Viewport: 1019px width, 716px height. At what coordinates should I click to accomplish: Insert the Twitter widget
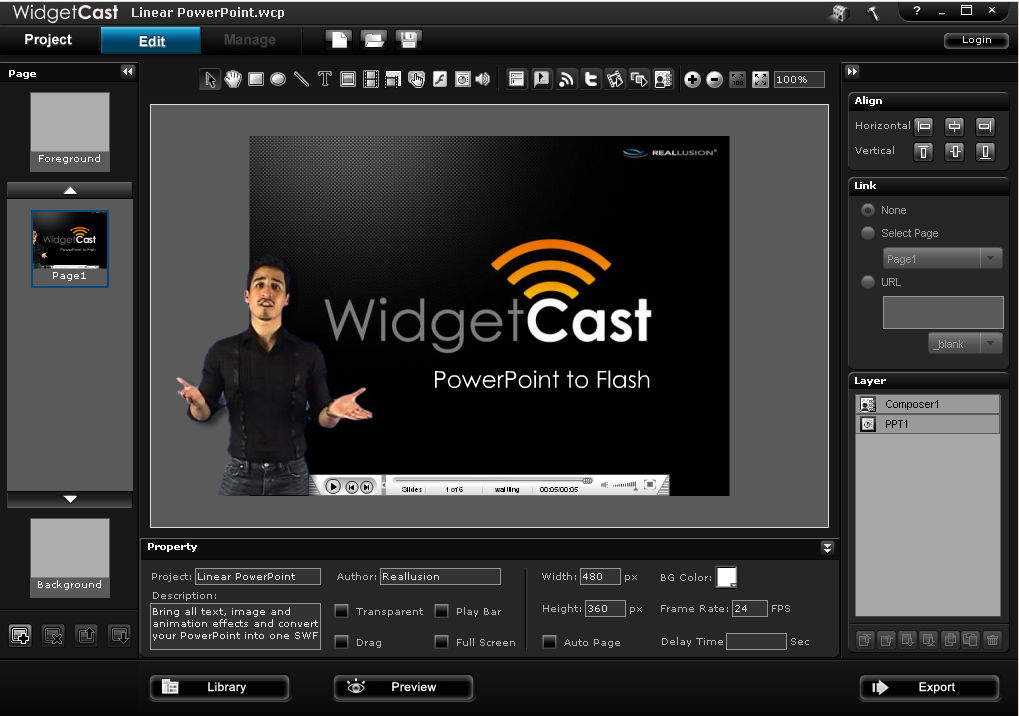click(x=590, y=80)
